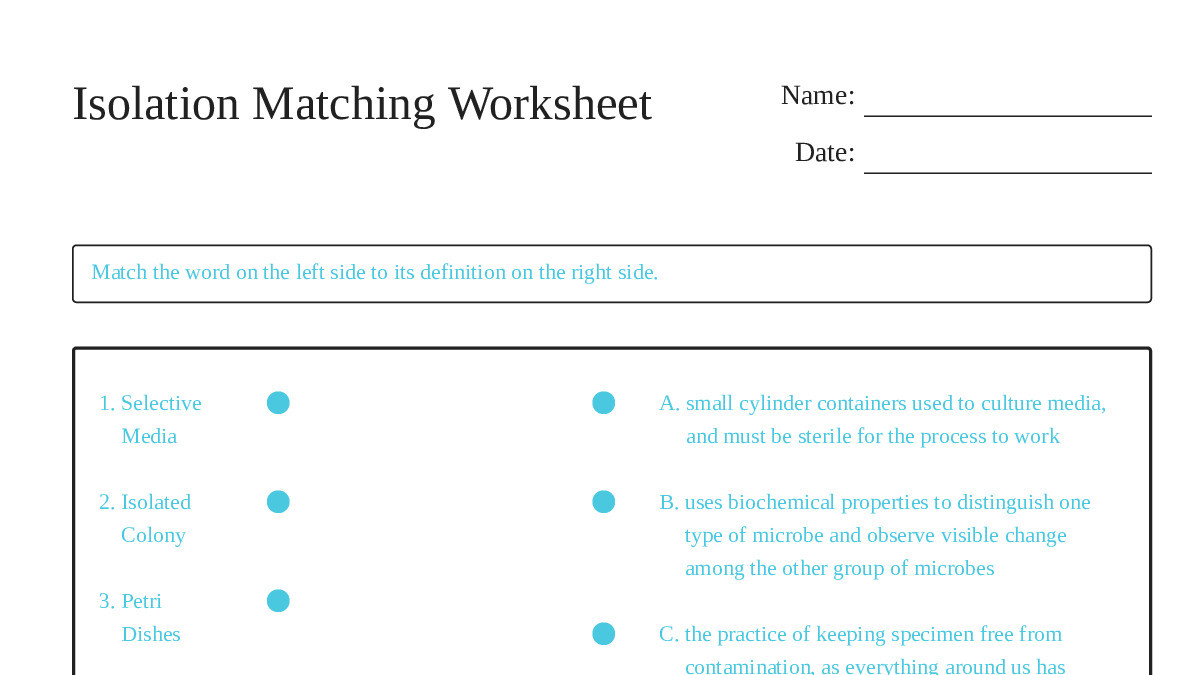Click the dot beside definition B
Screen dimensions: 1200x675
tap(603, 502)
